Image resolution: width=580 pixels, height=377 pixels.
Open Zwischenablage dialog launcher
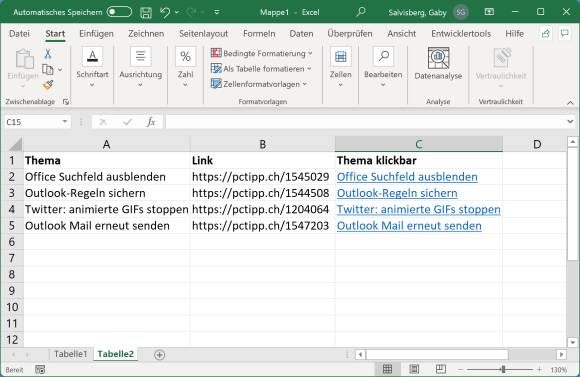tap(66, 102)
